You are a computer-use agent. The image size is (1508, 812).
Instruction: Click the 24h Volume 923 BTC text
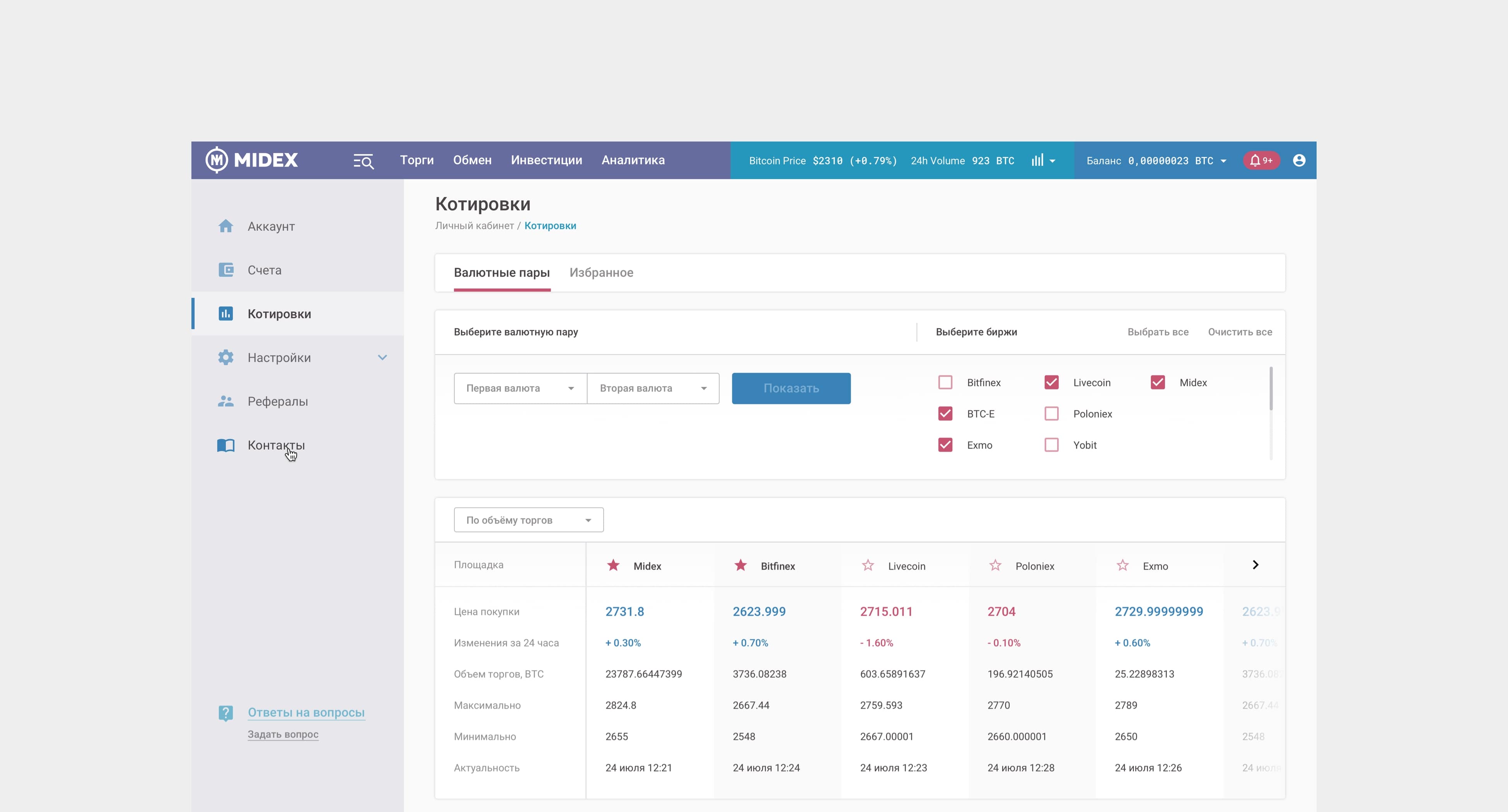point(962,161)
